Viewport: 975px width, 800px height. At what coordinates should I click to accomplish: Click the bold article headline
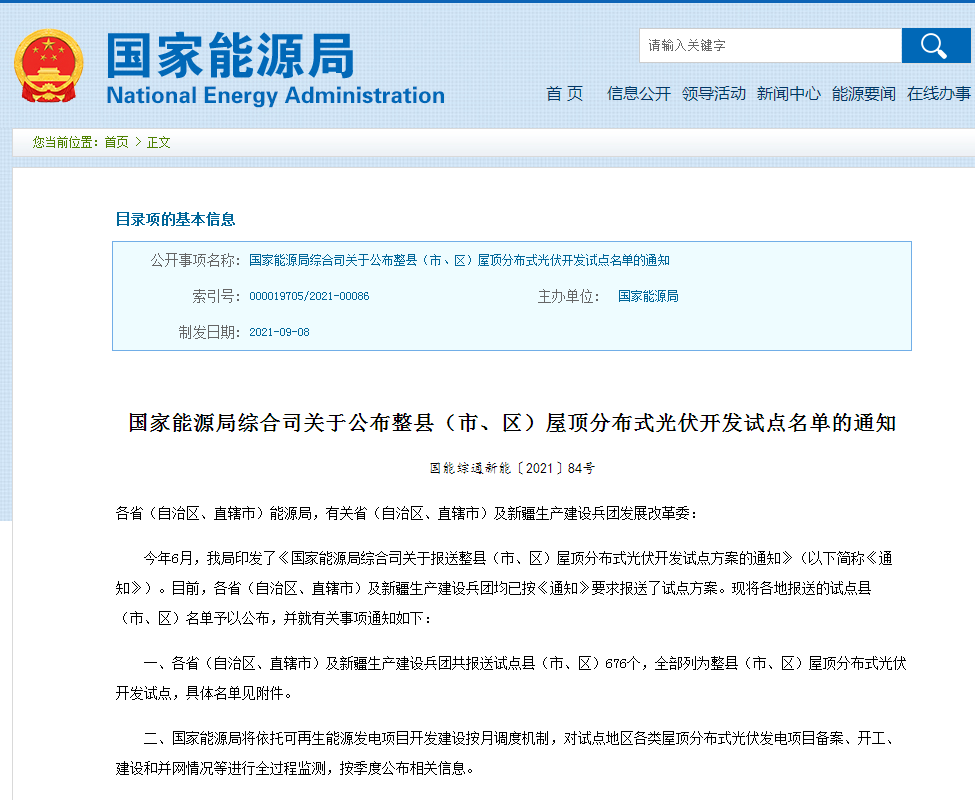(x=512, y=423)
